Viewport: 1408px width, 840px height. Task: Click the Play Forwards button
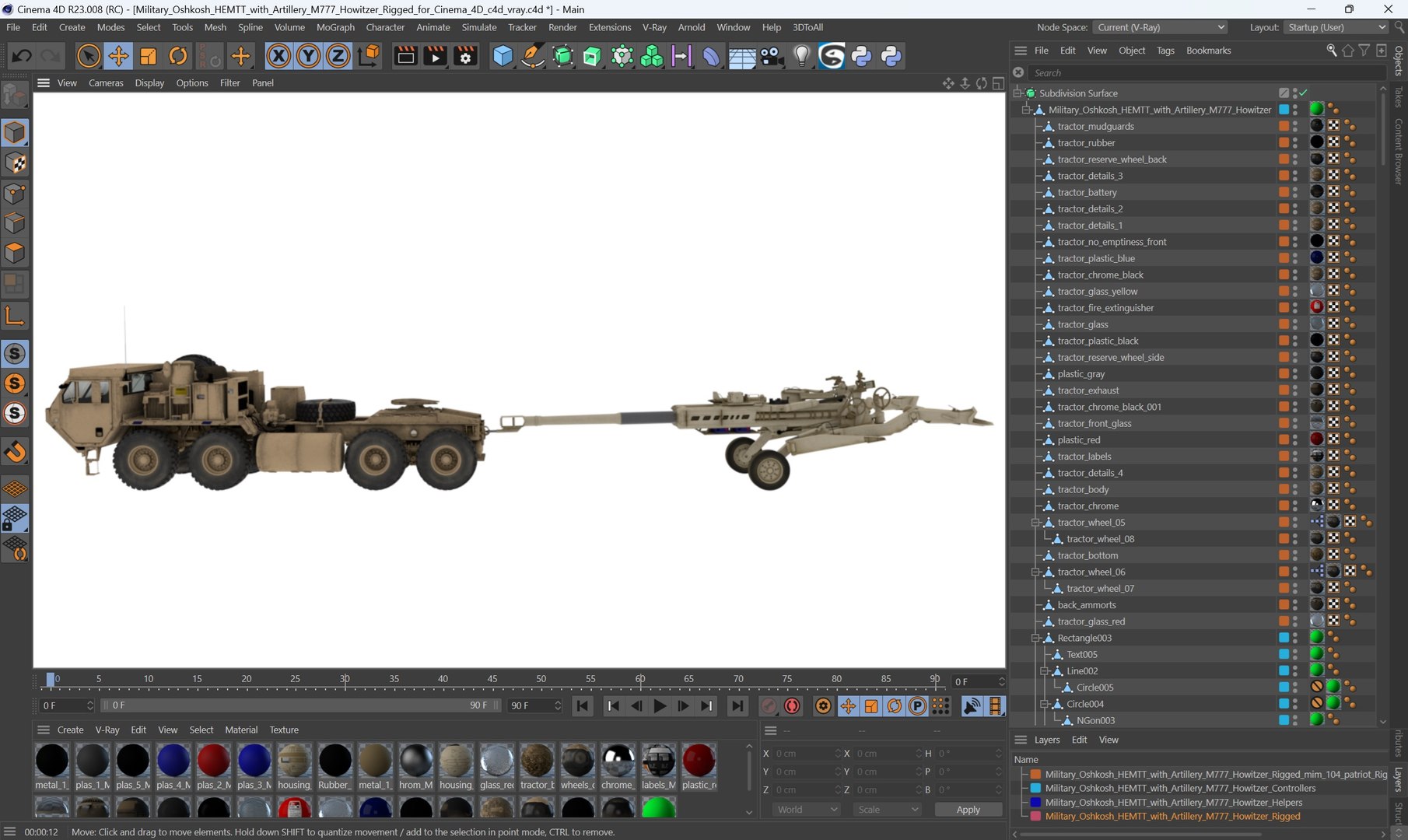[x=660, y=705]
